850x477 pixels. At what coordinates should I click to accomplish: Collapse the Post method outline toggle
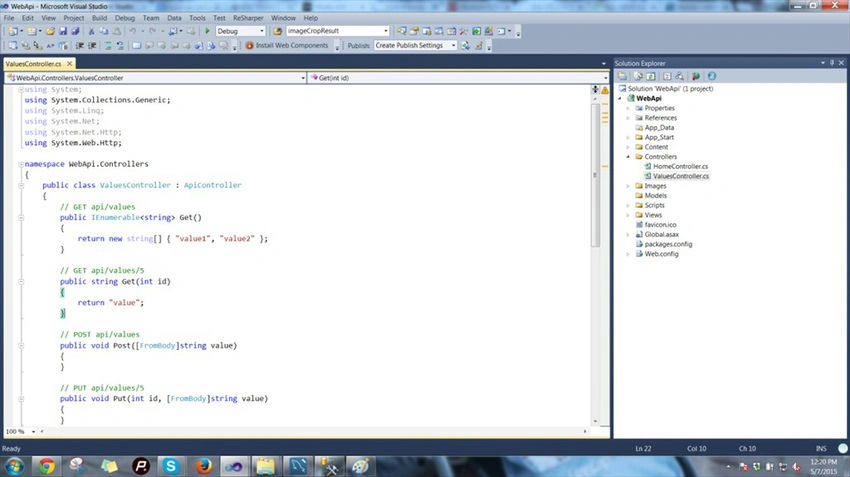21,345
